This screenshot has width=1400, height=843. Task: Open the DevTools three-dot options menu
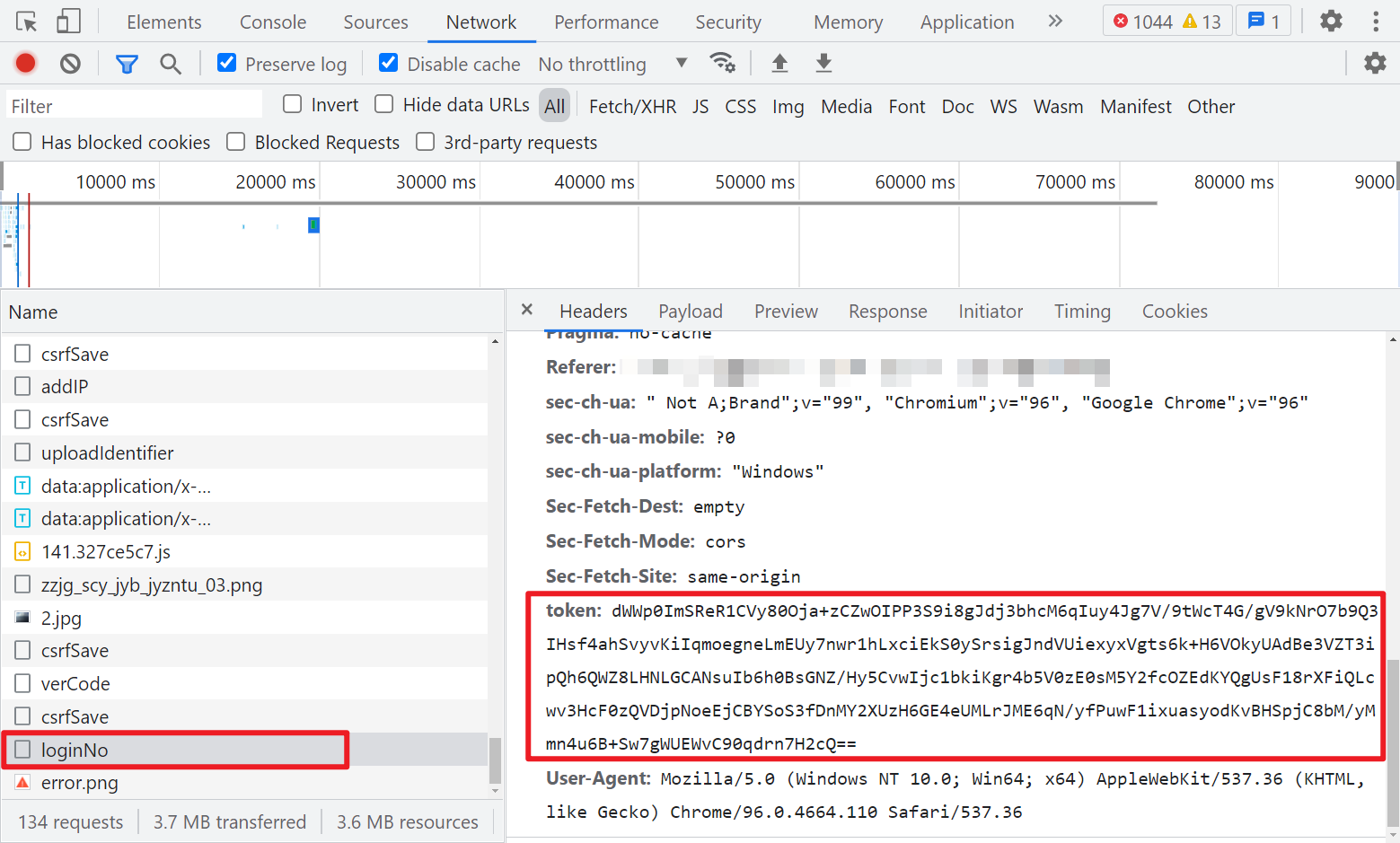[x=1375, y=22]
